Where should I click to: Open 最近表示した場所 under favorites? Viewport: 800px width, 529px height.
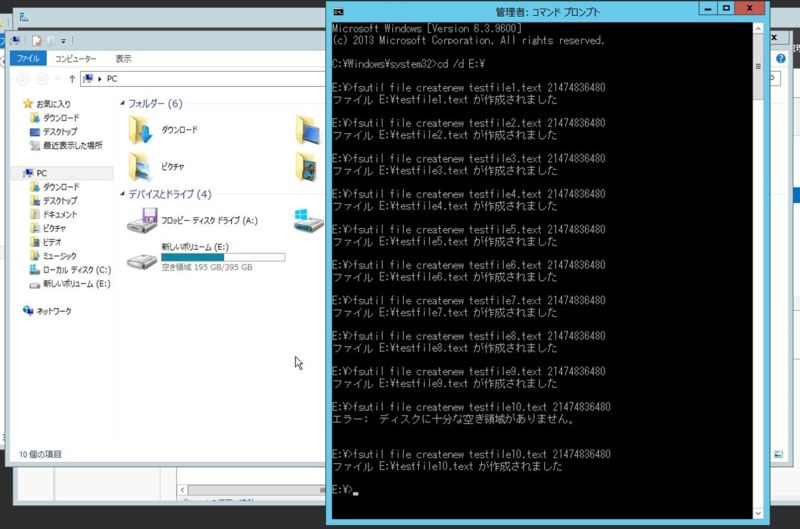click(x=72, y=145)
